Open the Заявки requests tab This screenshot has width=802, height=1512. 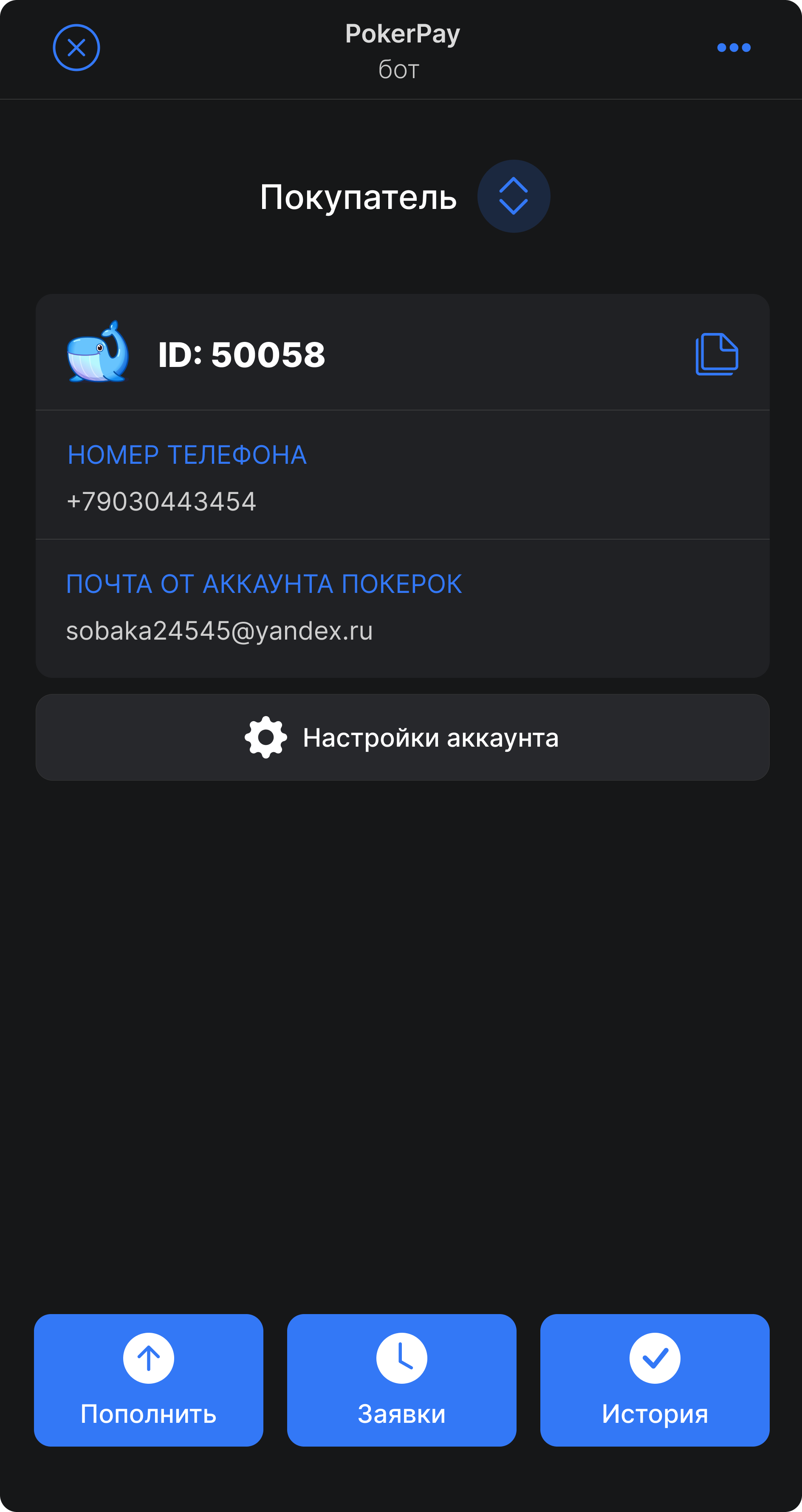(401, 1380)
